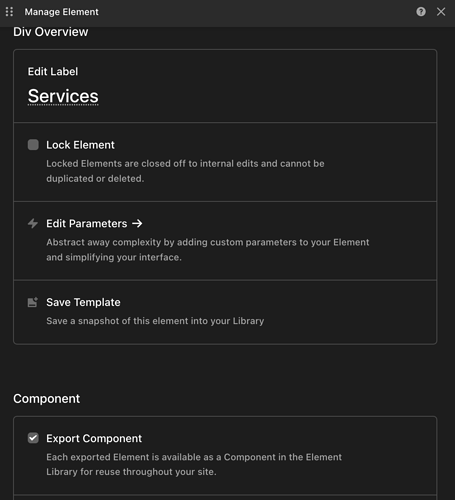Image resolution: width=455 pixels, height=500 pixels.
Task: Click the Export Component label
Action: coord(94,438)
